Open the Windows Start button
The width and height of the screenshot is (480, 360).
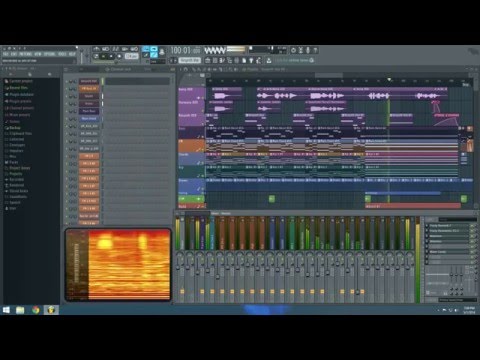(x=6, y=310)
